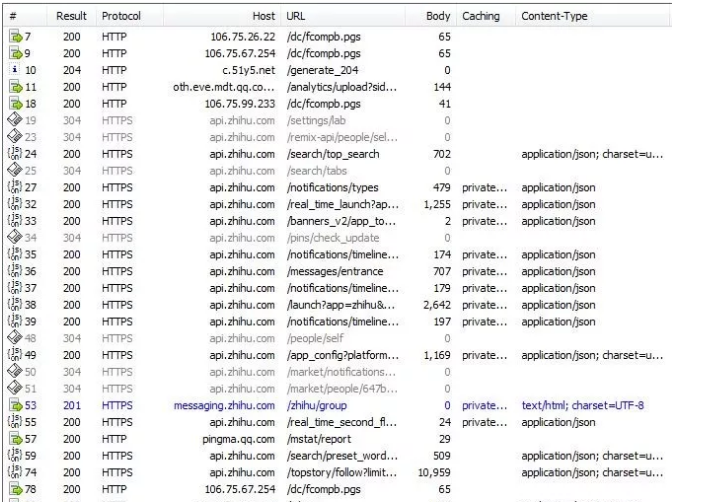The image size is (712, 502).
Task: Select the /app_config?platform... URL
Action: pos(342,355)
